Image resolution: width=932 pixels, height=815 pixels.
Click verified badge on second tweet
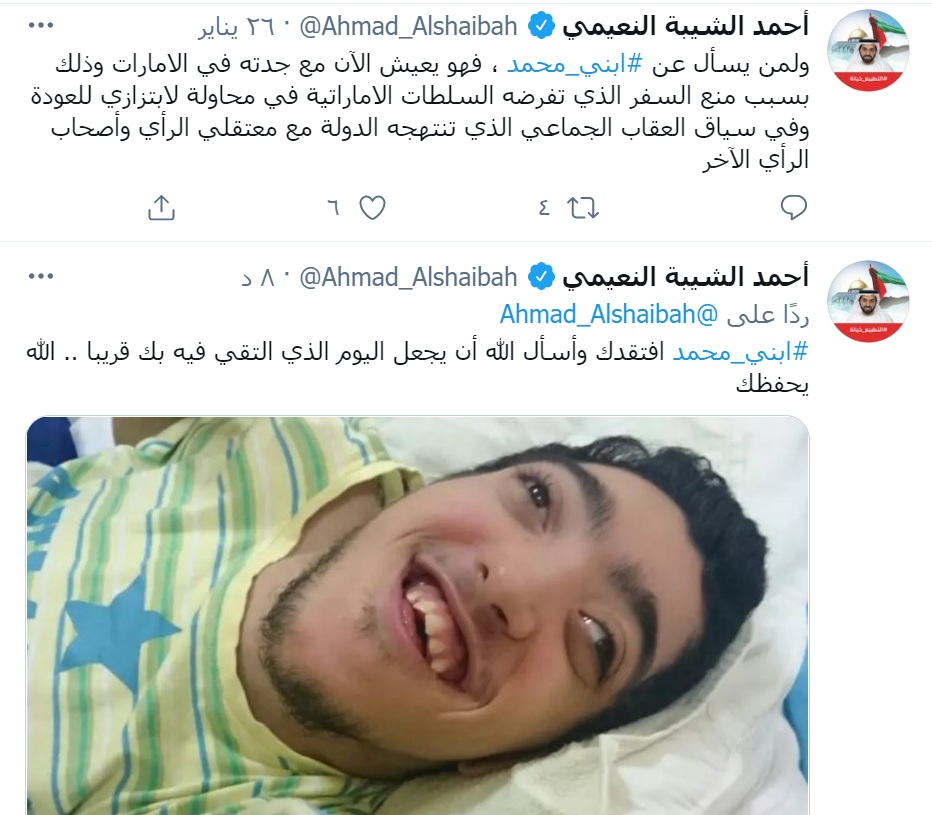[x=541, y=277]
